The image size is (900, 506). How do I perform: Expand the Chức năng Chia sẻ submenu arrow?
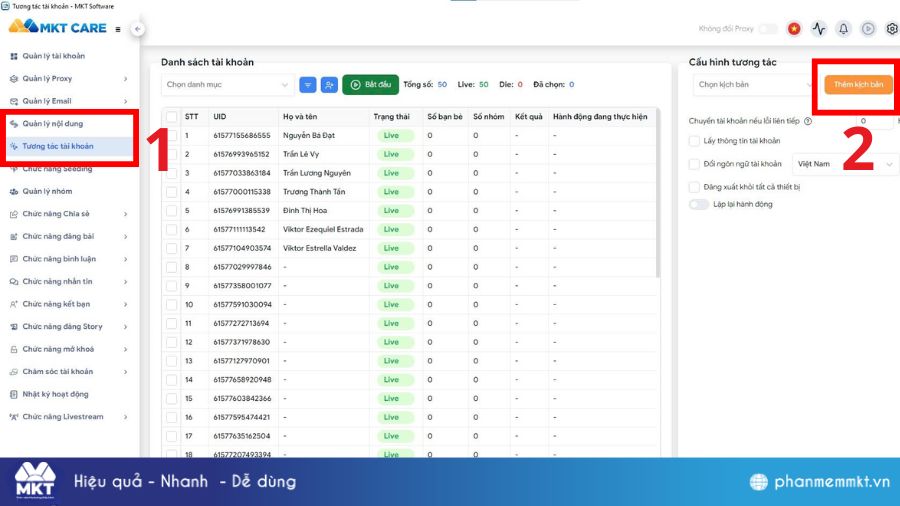point(125,214)
